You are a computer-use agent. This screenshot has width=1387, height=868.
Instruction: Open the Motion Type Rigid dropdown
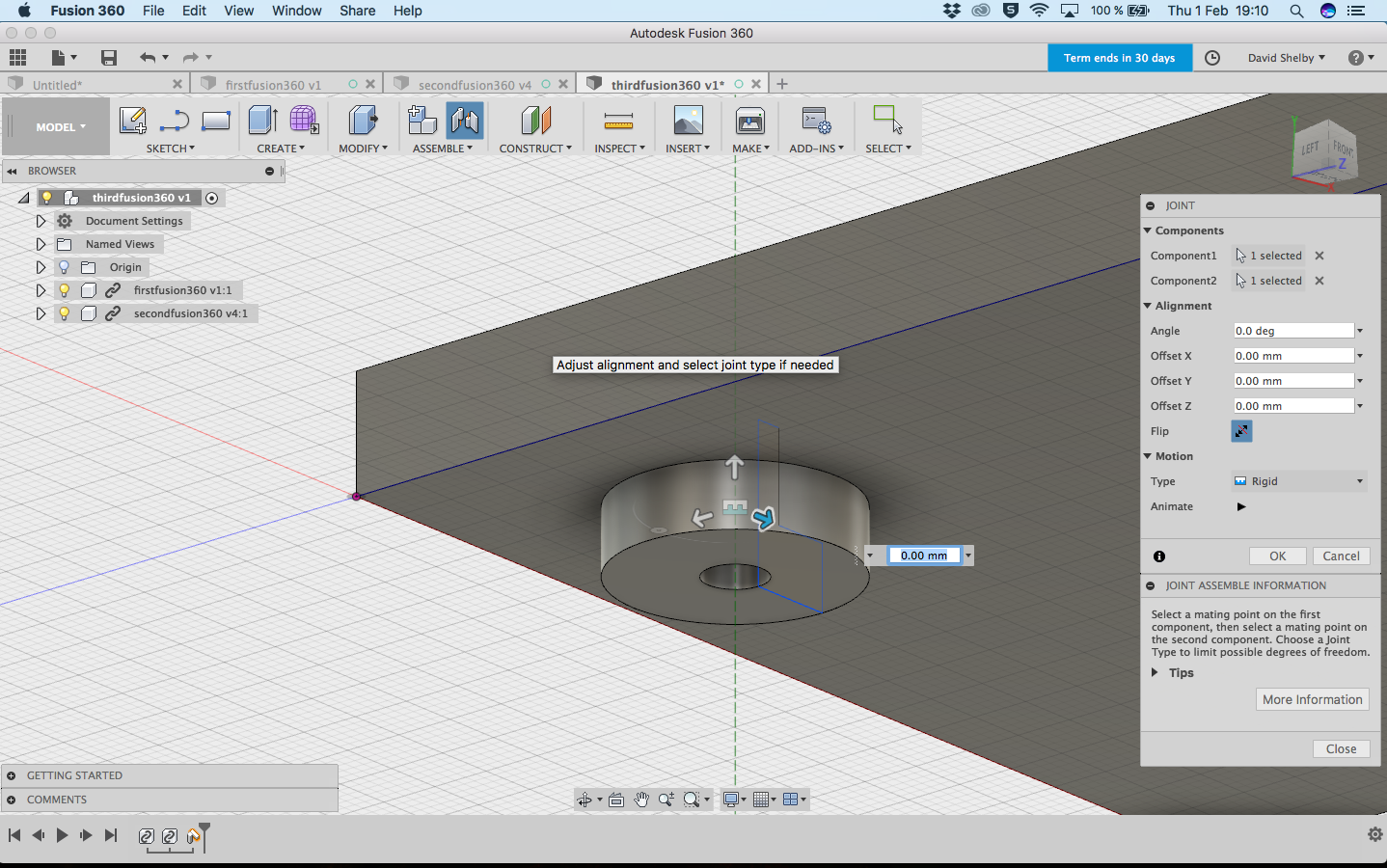pyautogui.click(x=1299, y=481)
